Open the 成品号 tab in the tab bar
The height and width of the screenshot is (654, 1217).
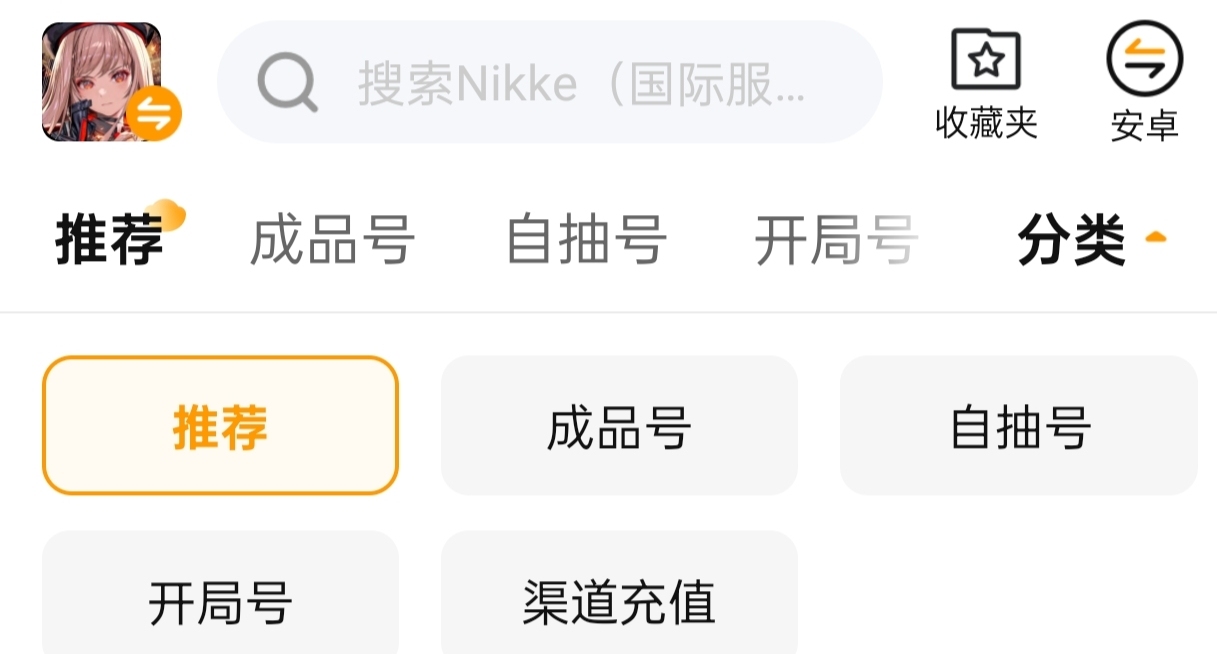coord(332,241)
